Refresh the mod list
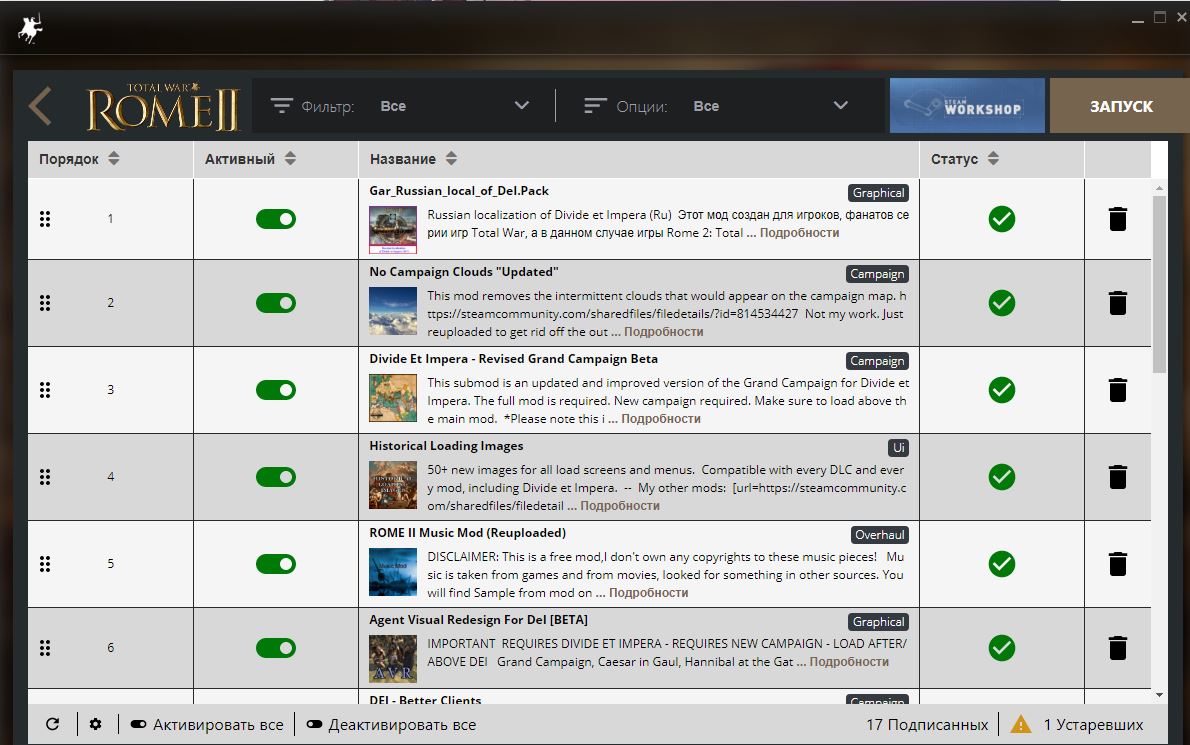This screenshot has height=745, width=1190. 52,724
